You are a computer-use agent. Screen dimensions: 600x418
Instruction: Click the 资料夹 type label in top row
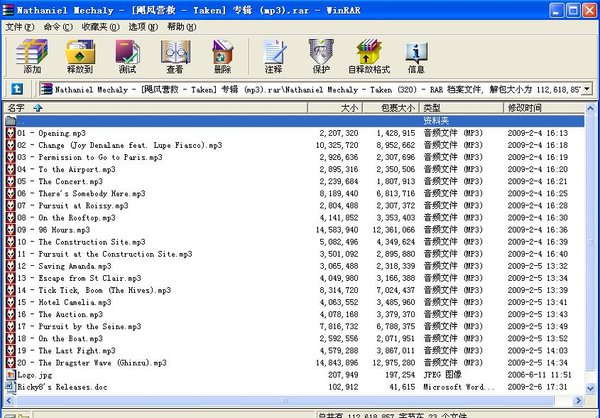(x=436, y=121)
